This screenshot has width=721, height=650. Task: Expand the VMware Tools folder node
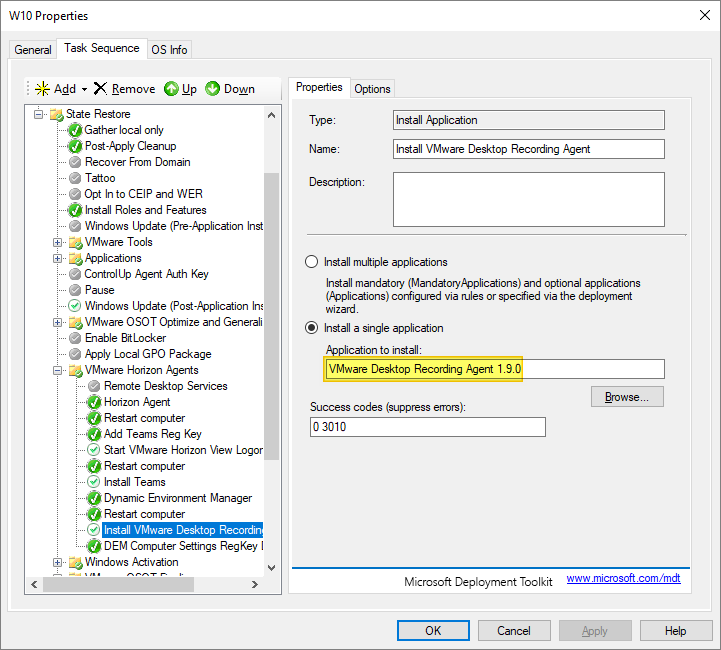[58, 242]
